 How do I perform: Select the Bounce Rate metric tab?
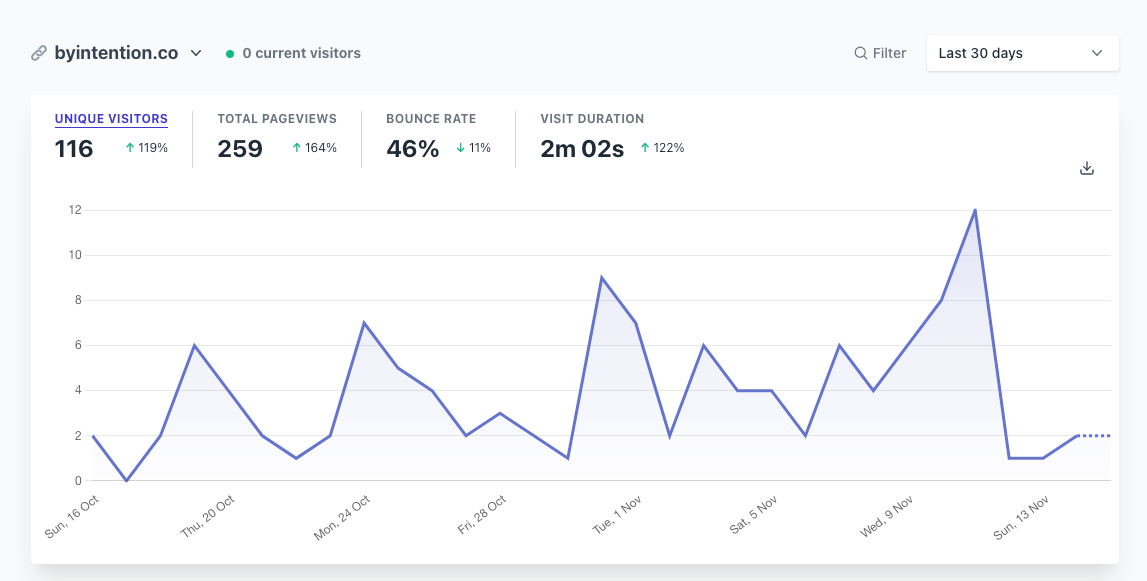click(431, 119)
